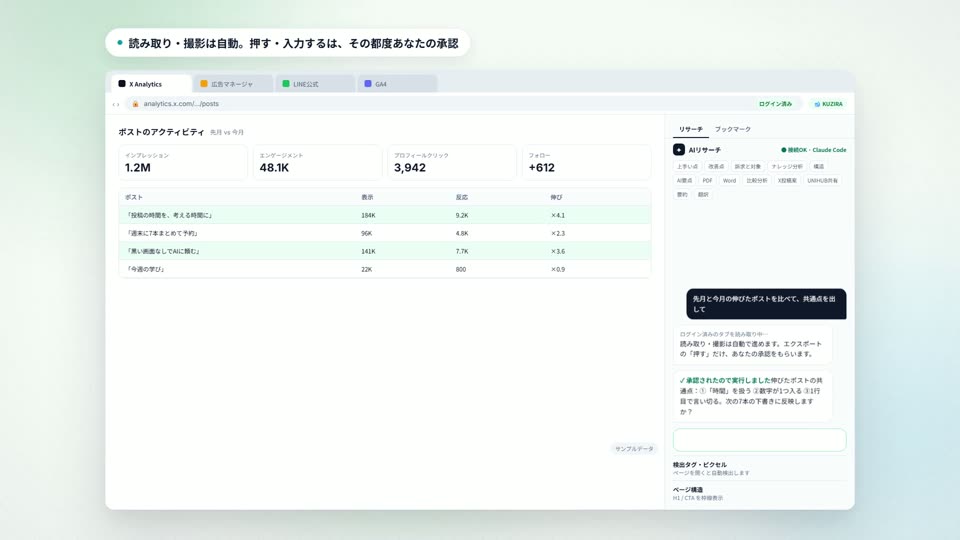This screenshot has height=540, width=960.
Task: Click the ページ構造 section heading
Action: [688, 490]
